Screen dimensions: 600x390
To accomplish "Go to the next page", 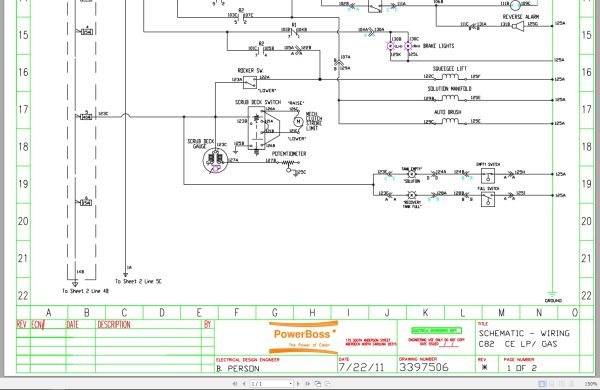I will tap(298, 383).
